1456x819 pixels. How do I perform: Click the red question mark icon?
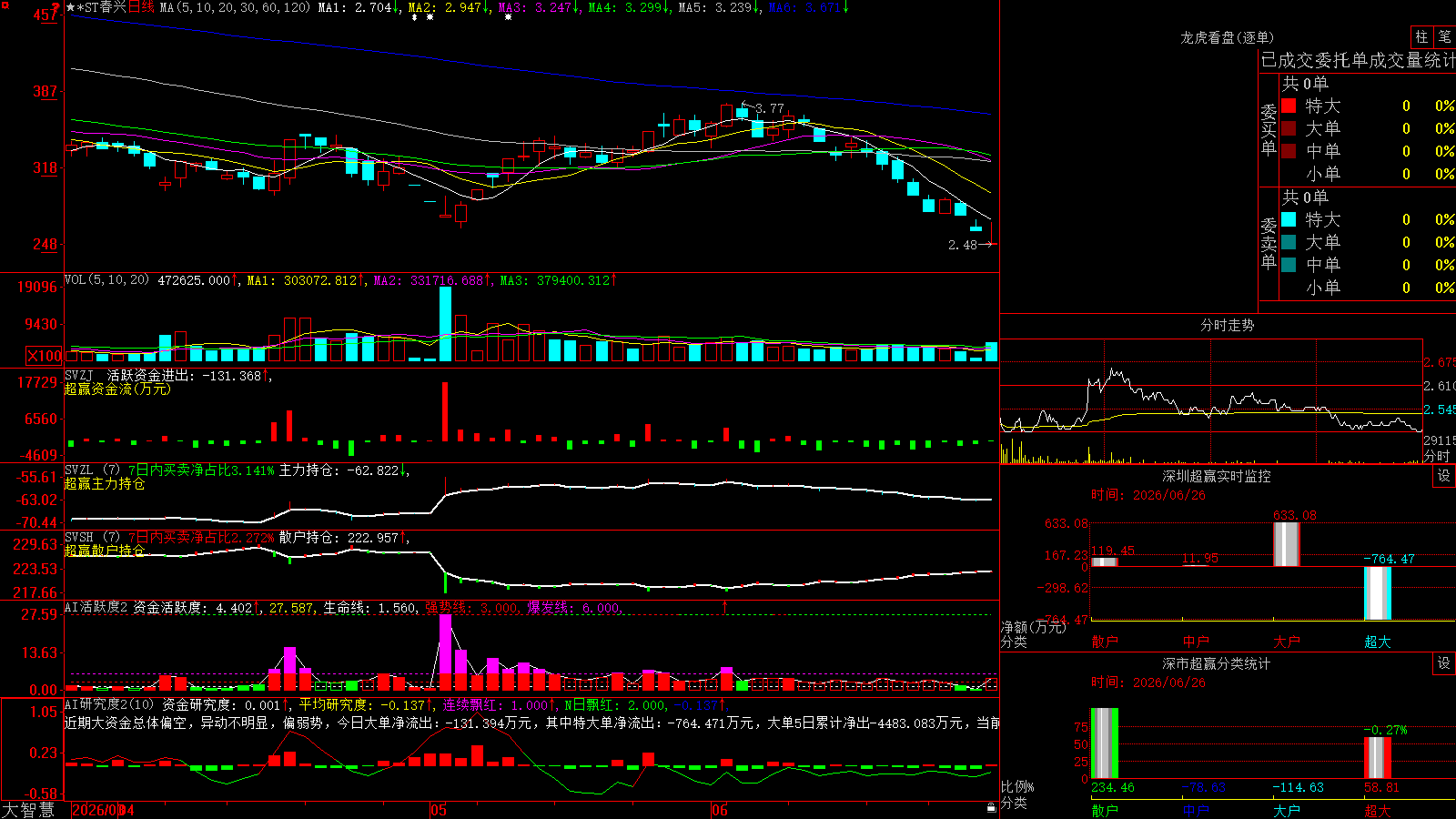[56, 7]
